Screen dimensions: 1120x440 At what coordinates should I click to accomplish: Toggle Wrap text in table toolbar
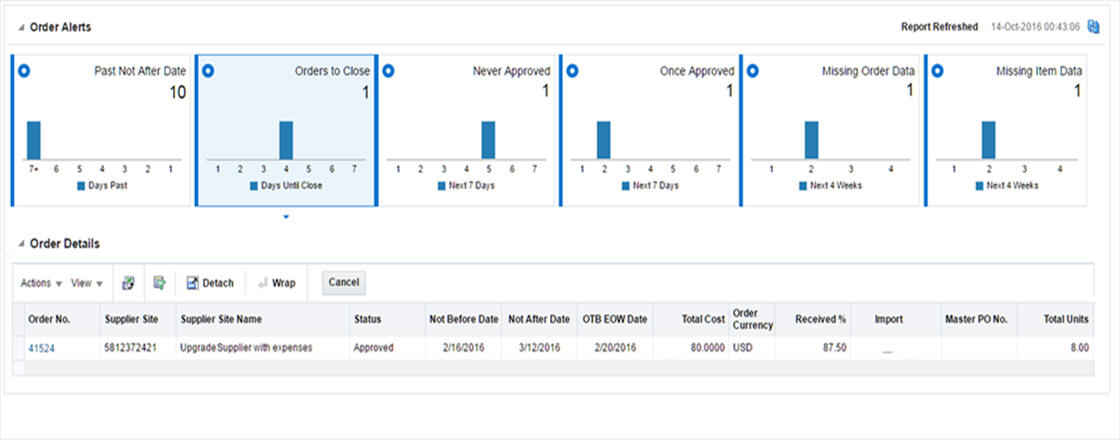point(276,283)
